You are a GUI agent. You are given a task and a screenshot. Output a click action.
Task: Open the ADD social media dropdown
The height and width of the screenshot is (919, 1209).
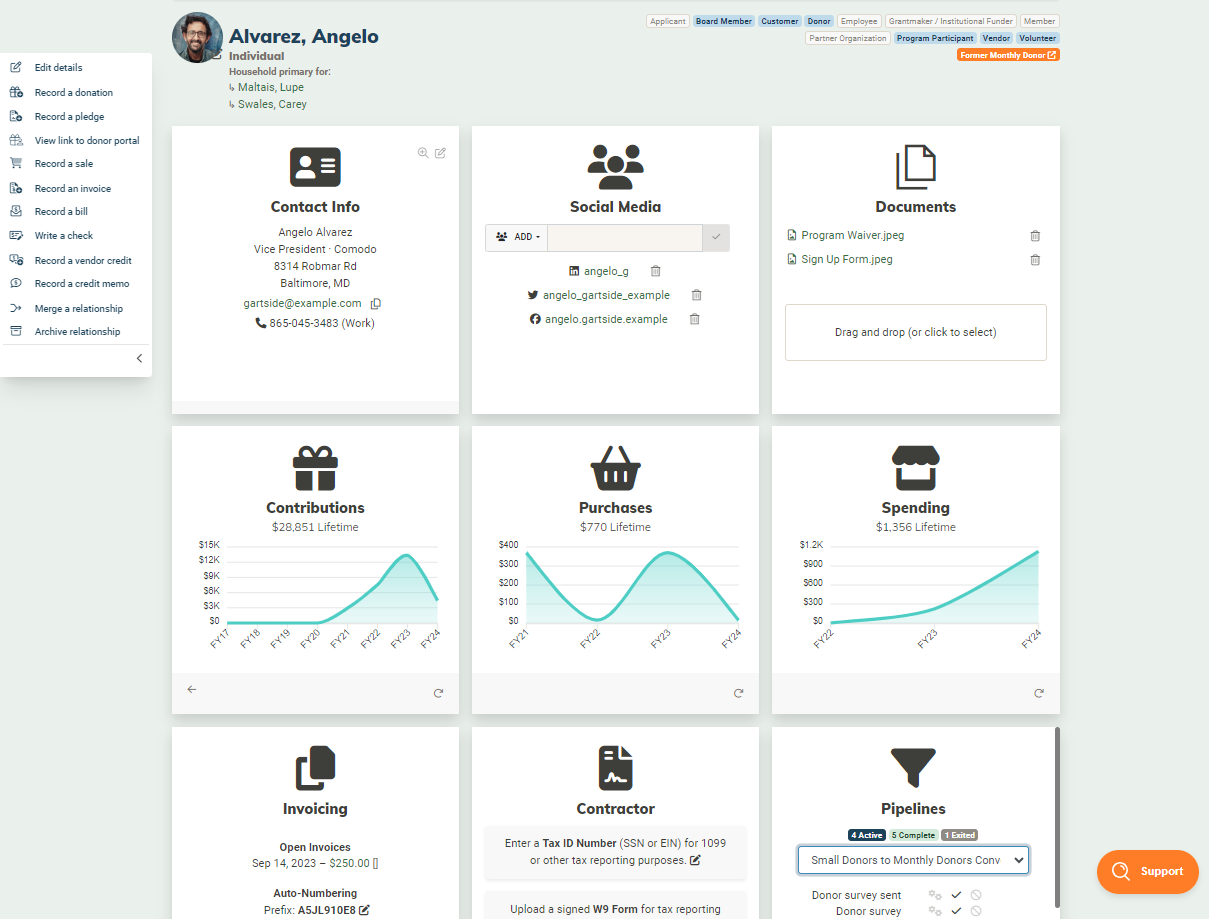point(516,237)
